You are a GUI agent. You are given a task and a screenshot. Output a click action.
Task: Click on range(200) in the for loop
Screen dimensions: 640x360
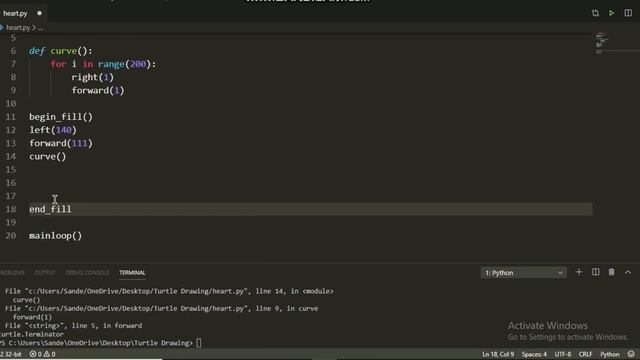coord(124,64)
